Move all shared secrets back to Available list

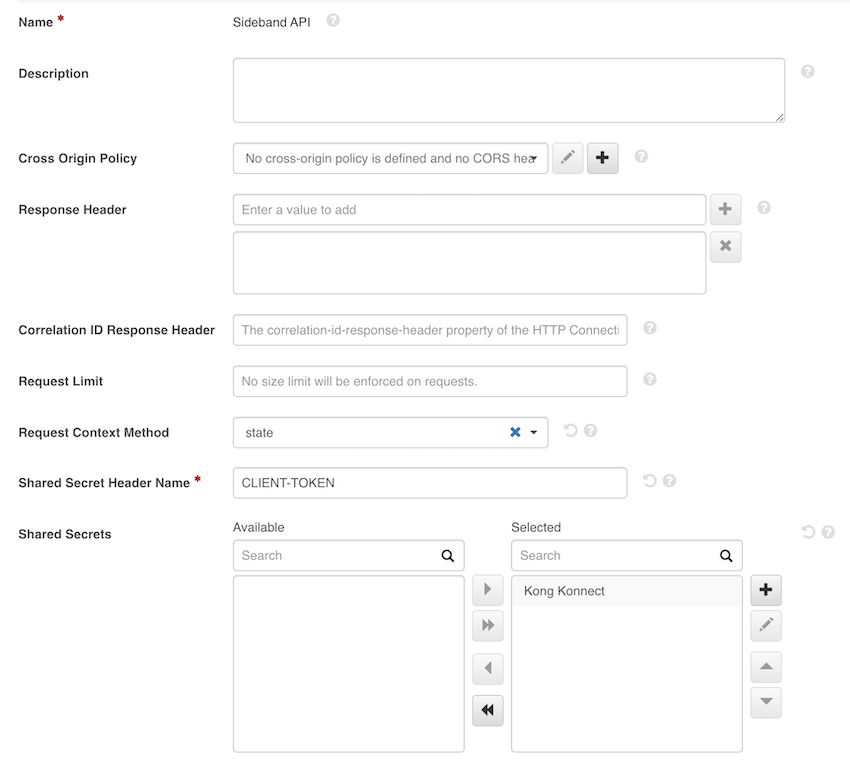click(x=488, y=710)
